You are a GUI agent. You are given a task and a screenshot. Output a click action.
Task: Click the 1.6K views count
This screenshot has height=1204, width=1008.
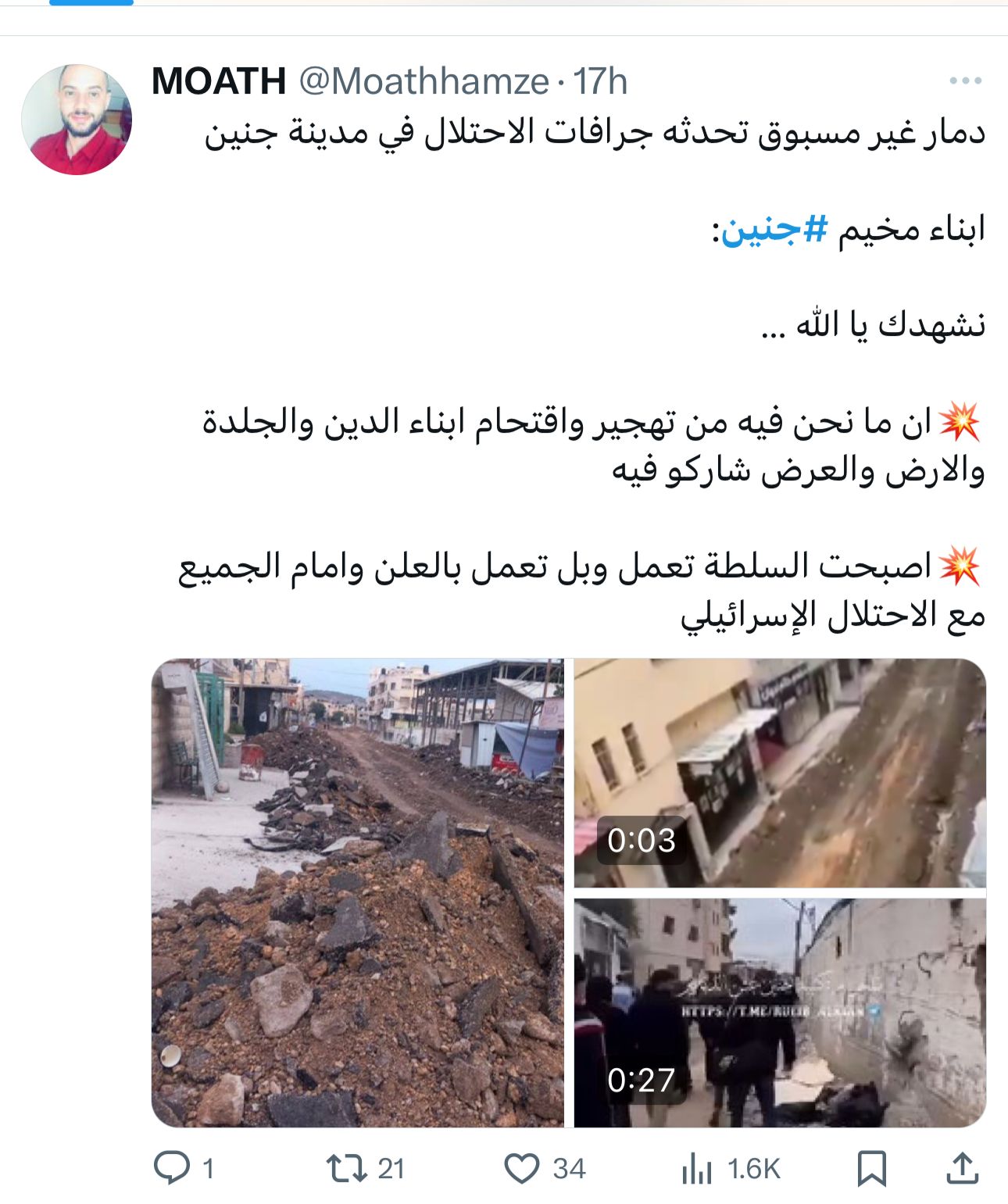point(754,1169)
